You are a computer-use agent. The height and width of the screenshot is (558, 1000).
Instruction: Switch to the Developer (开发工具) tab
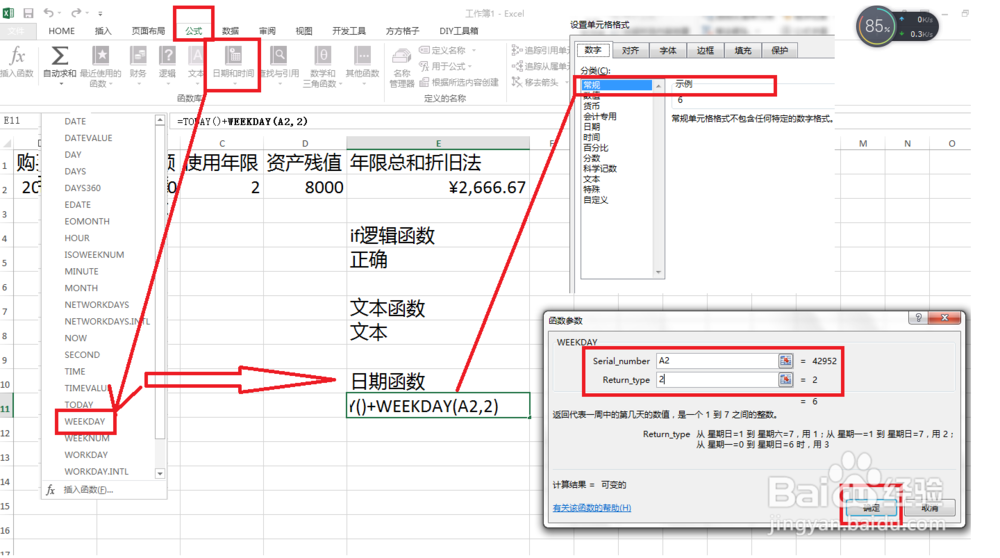349,31
